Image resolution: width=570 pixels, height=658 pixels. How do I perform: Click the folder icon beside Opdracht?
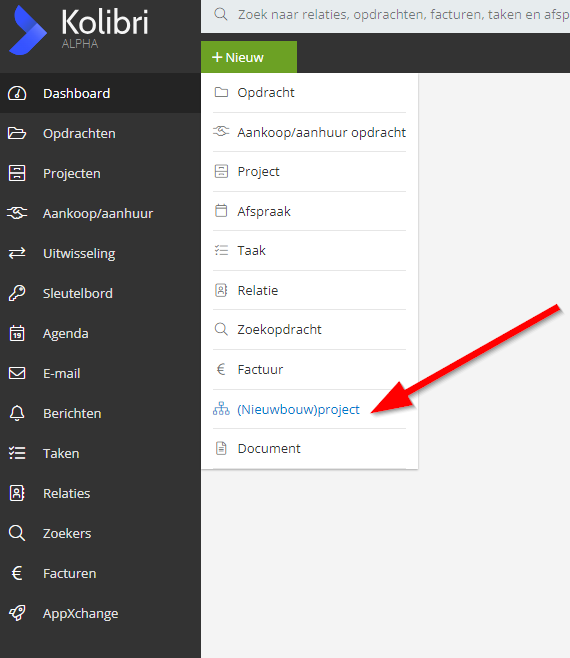pyautogui.click(x=221, y=92)
